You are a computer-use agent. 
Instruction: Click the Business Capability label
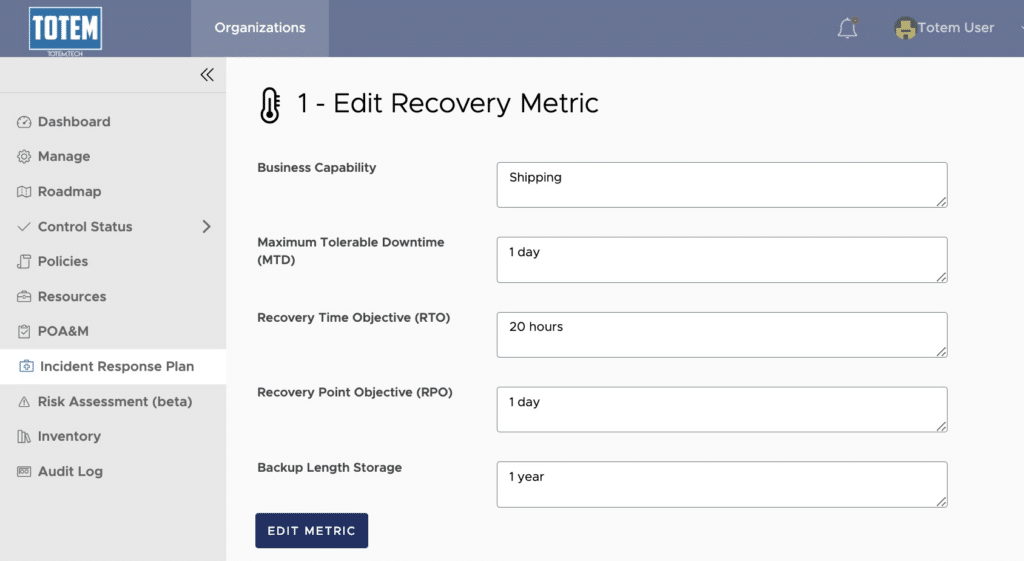317,168
